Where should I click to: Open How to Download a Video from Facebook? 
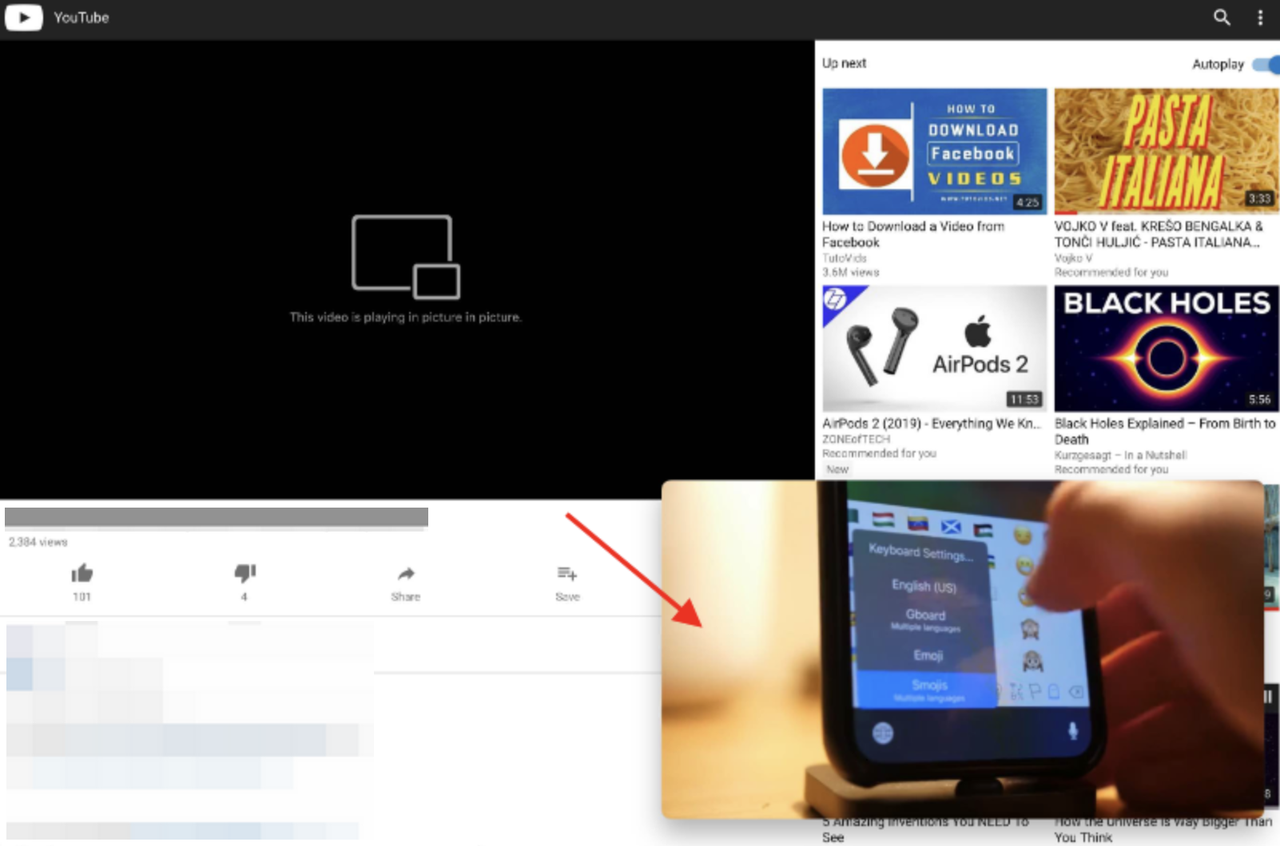click(933, 150)
